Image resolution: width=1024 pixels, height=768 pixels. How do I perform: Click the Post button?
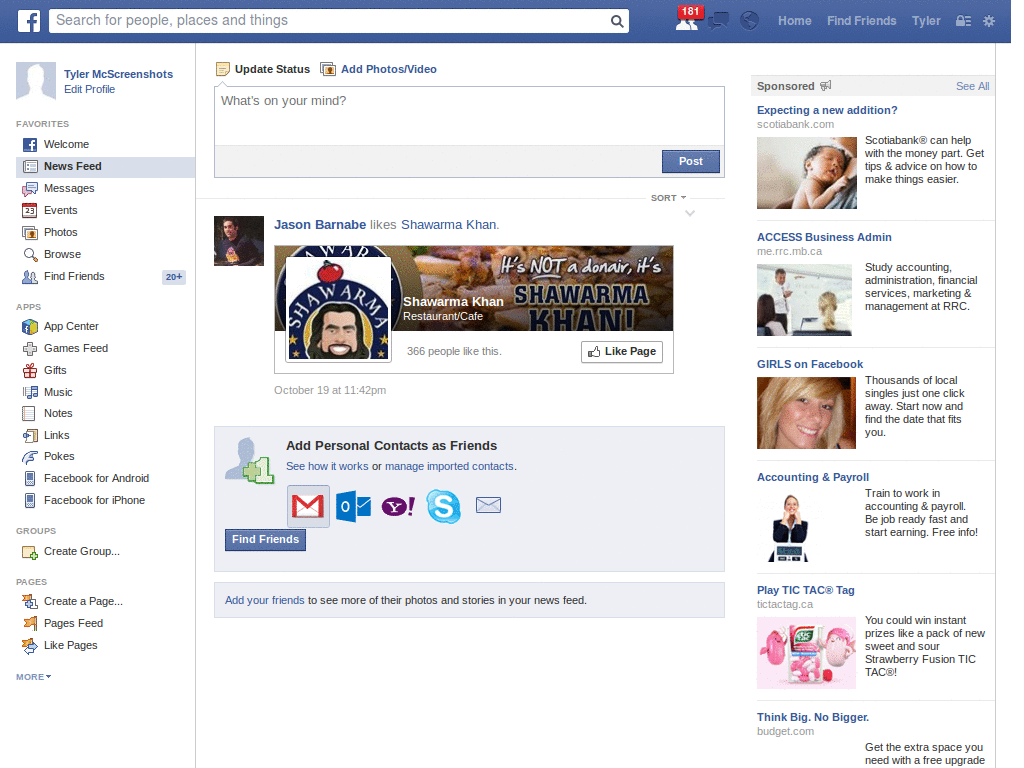pos(691,161)
